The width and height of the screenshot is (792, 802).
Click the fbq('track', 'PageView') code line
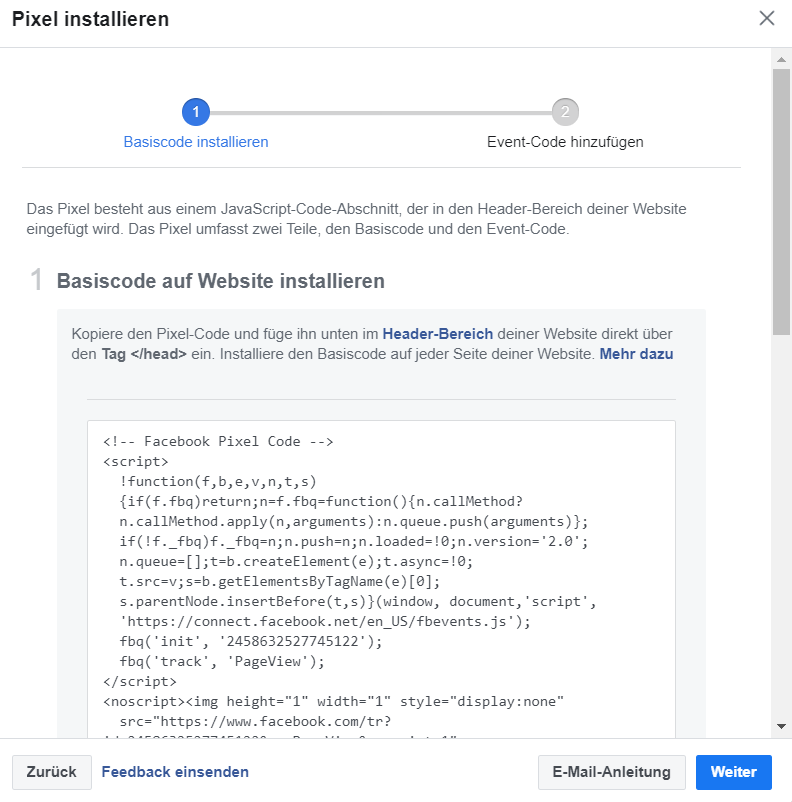pyautogui.click(x=222, y=661)
